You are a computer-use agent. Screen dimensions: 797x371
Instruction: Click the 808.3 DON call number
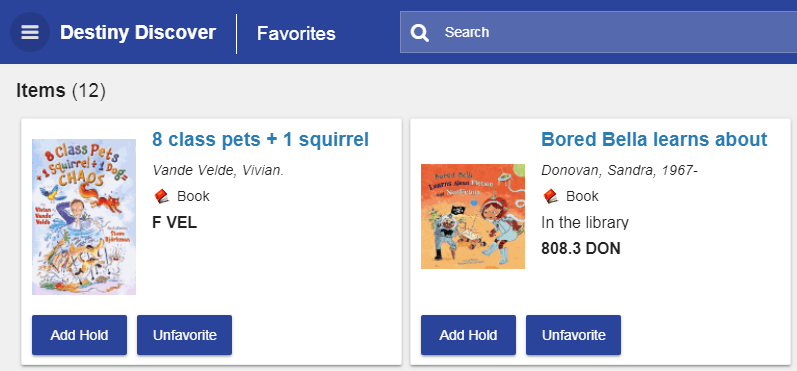coord(580,249)
